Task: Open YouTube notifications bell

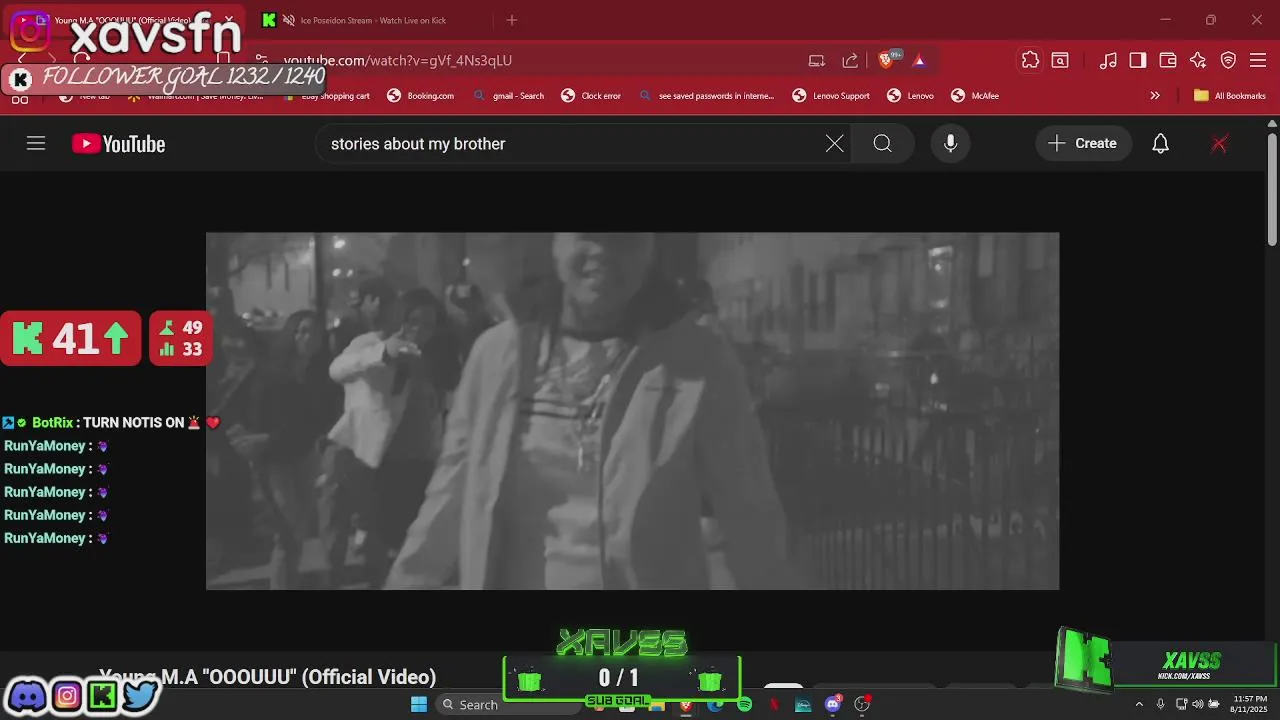Action: (x=1160, y=144)
